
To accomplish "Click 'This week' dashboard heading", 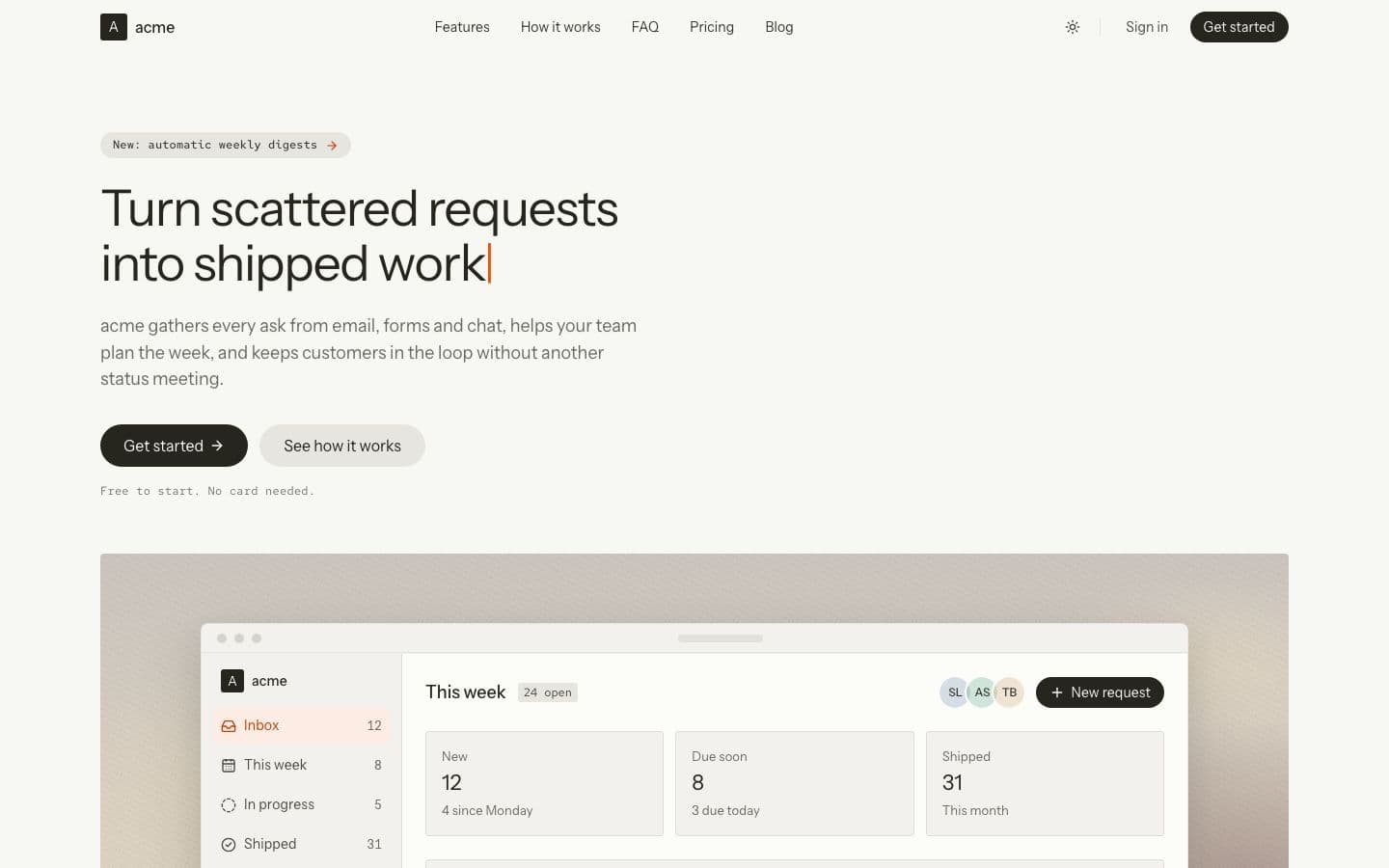I will pyautogui.click(x=465, y=692).
